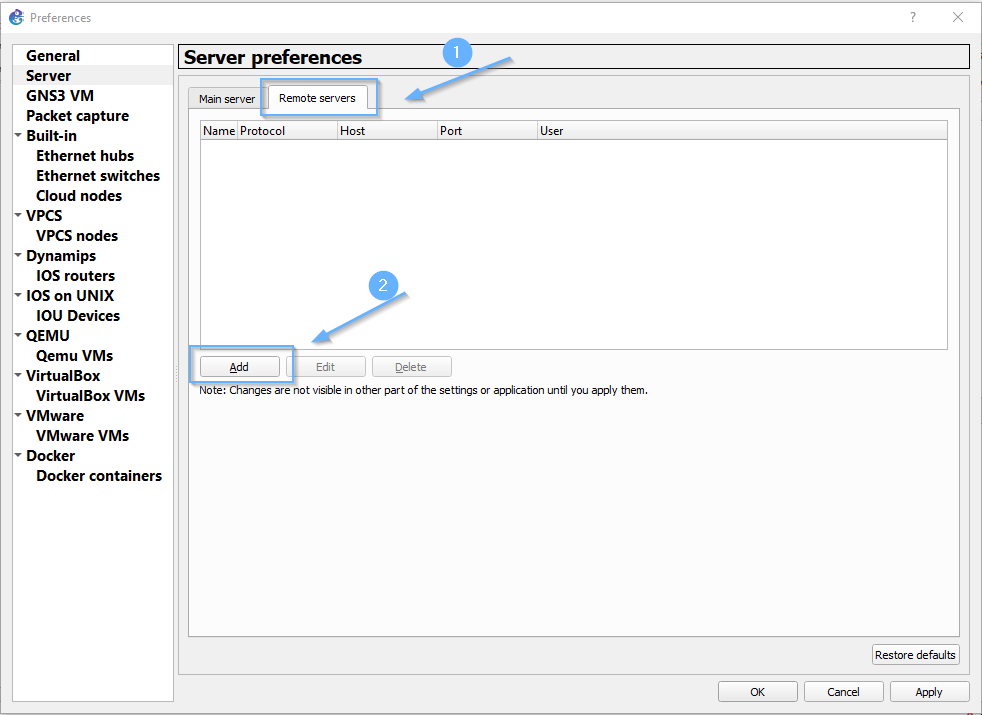Select the Remote servers tab
This screenshot has width=982, height=715.
316,98
